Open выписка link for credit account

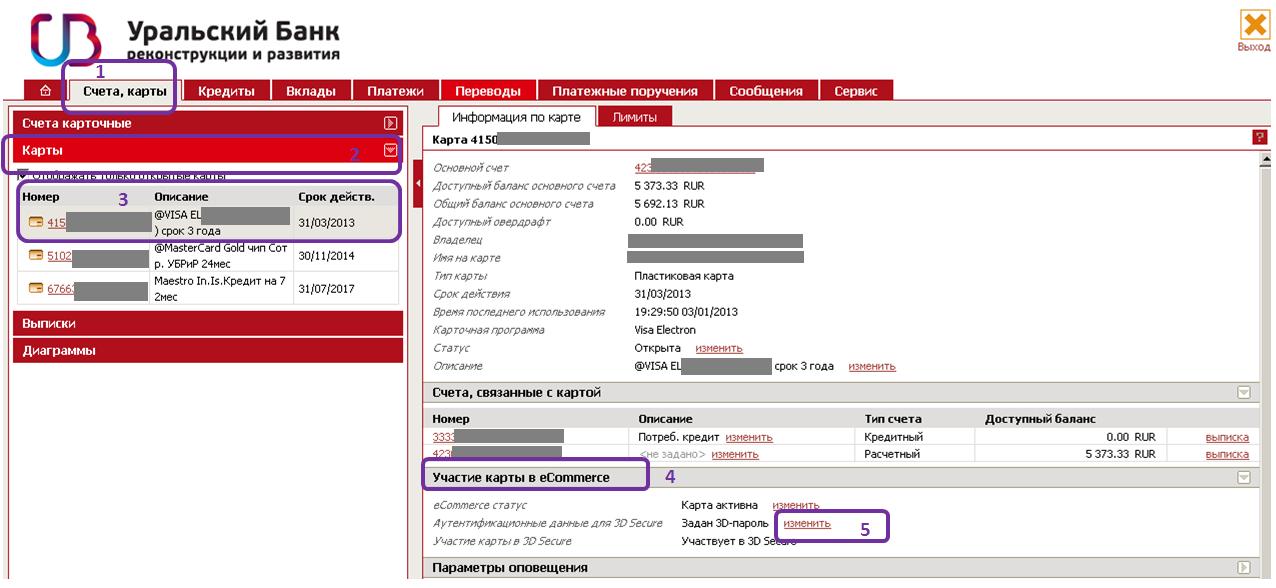(1227, 437)
